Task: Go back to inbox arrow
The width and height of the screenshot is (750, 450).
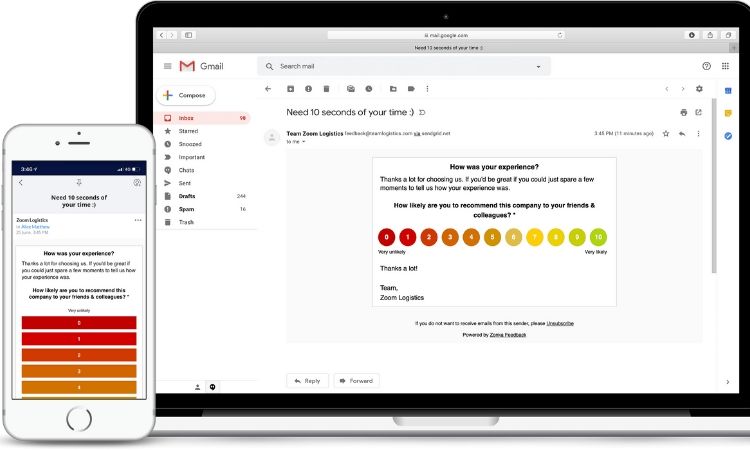Action: [268, 89]
